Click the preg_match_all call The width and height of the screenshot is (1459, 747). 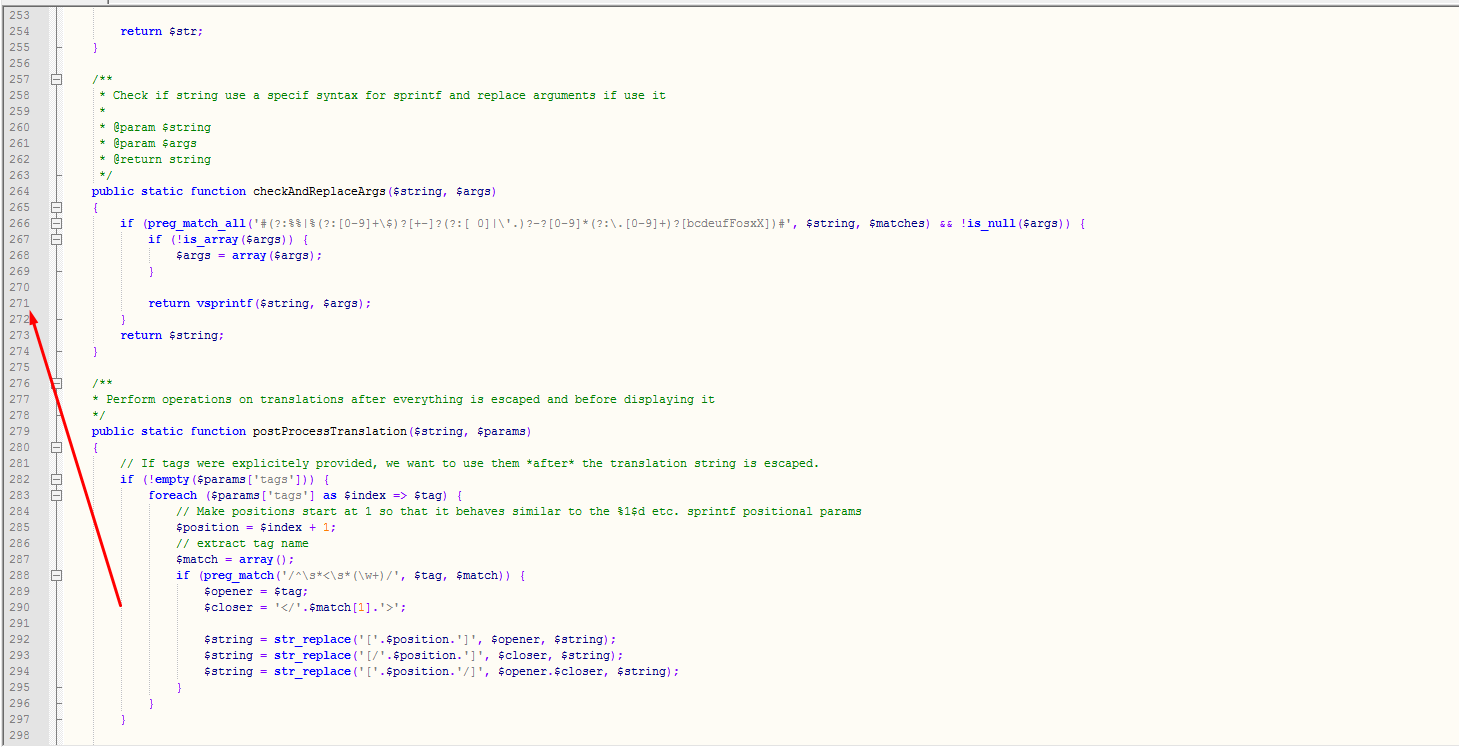[198, 223]
